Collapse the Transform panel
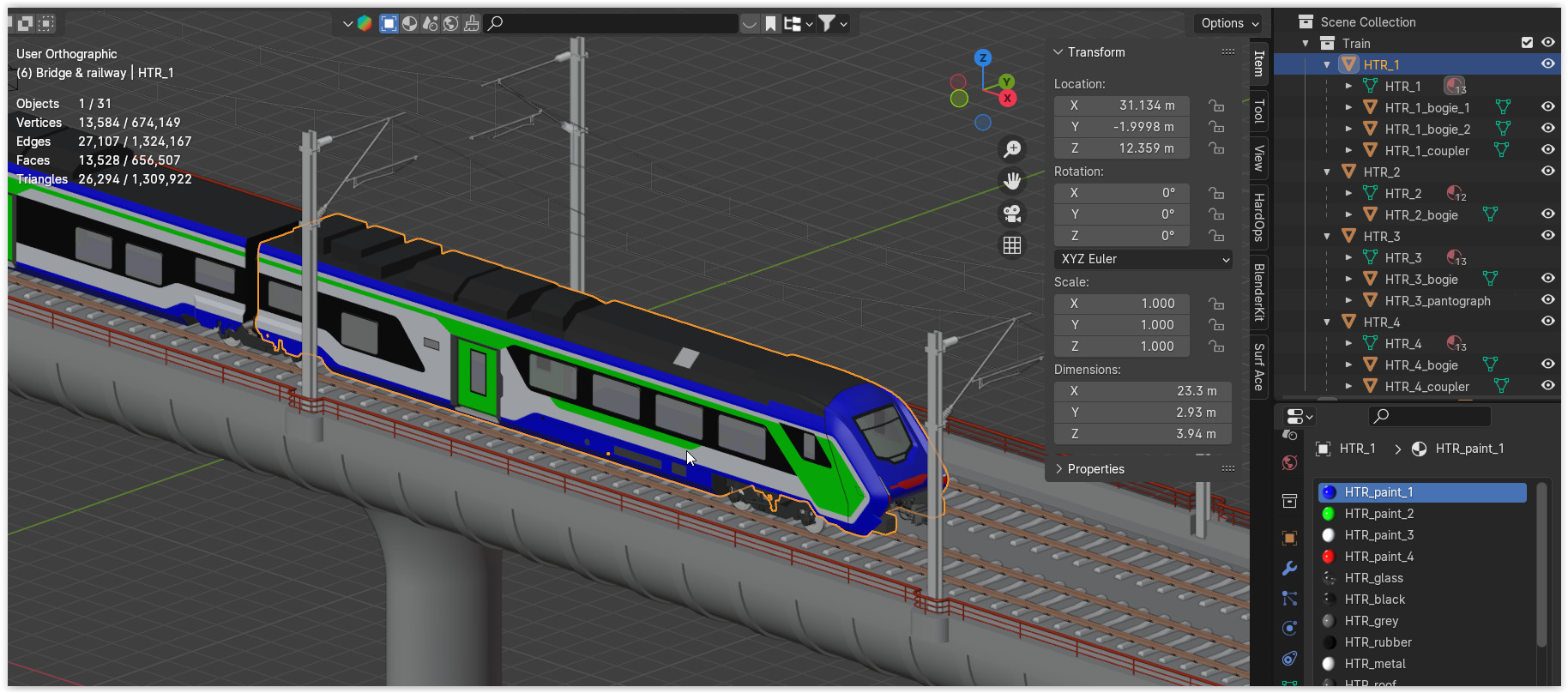Screen dimensions: 1568x693 1058,52
